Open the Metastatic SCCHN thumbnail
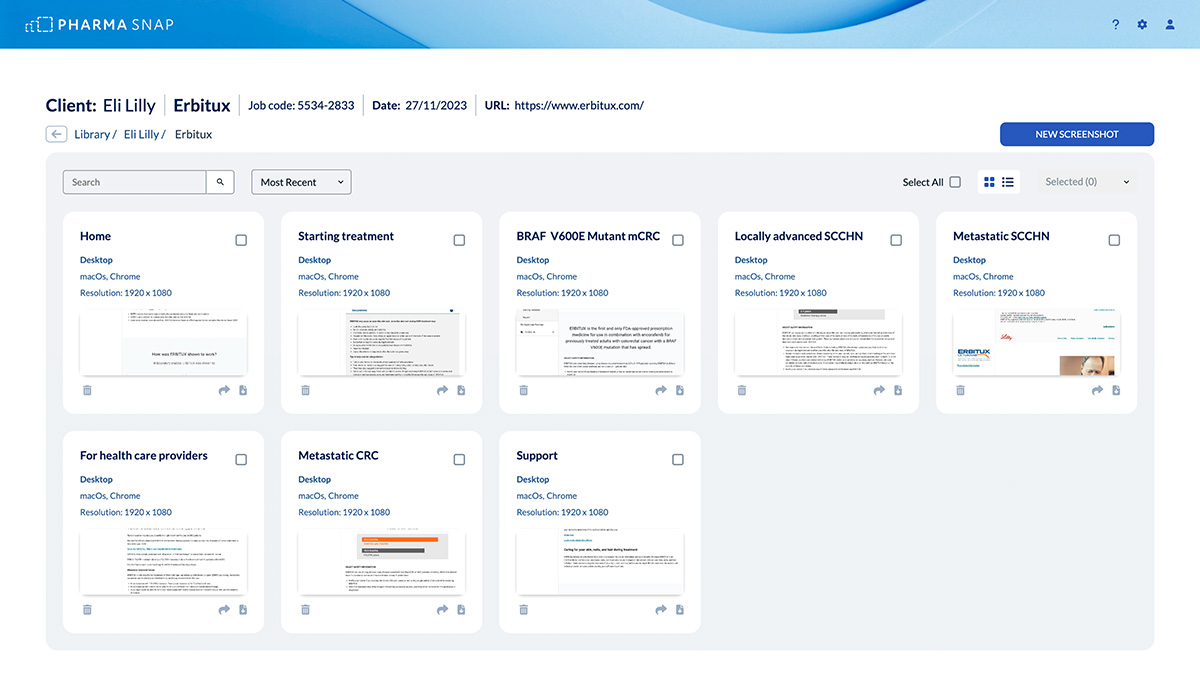 click(1037, 342)
